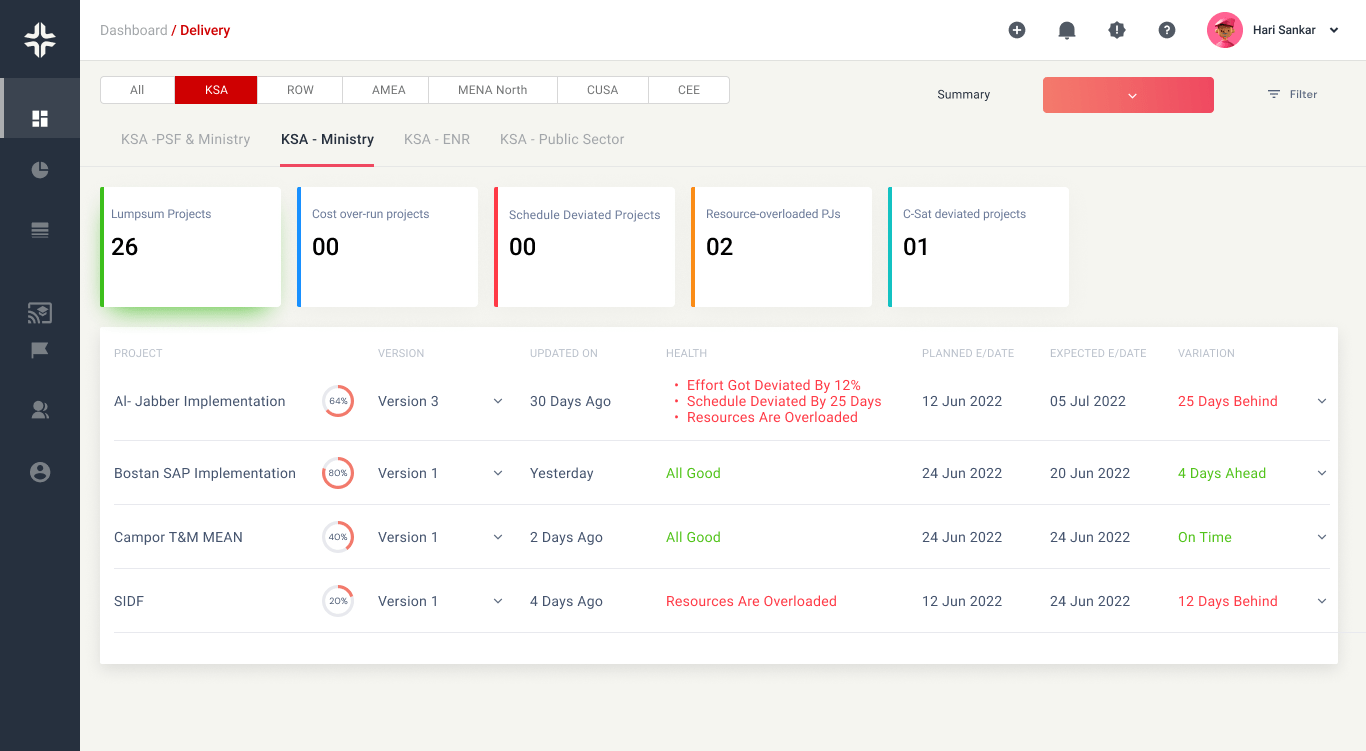Open Hari Sankar user menu arrow
The height and width of the screenshot is (751, 1366).
click(1334, 31)
